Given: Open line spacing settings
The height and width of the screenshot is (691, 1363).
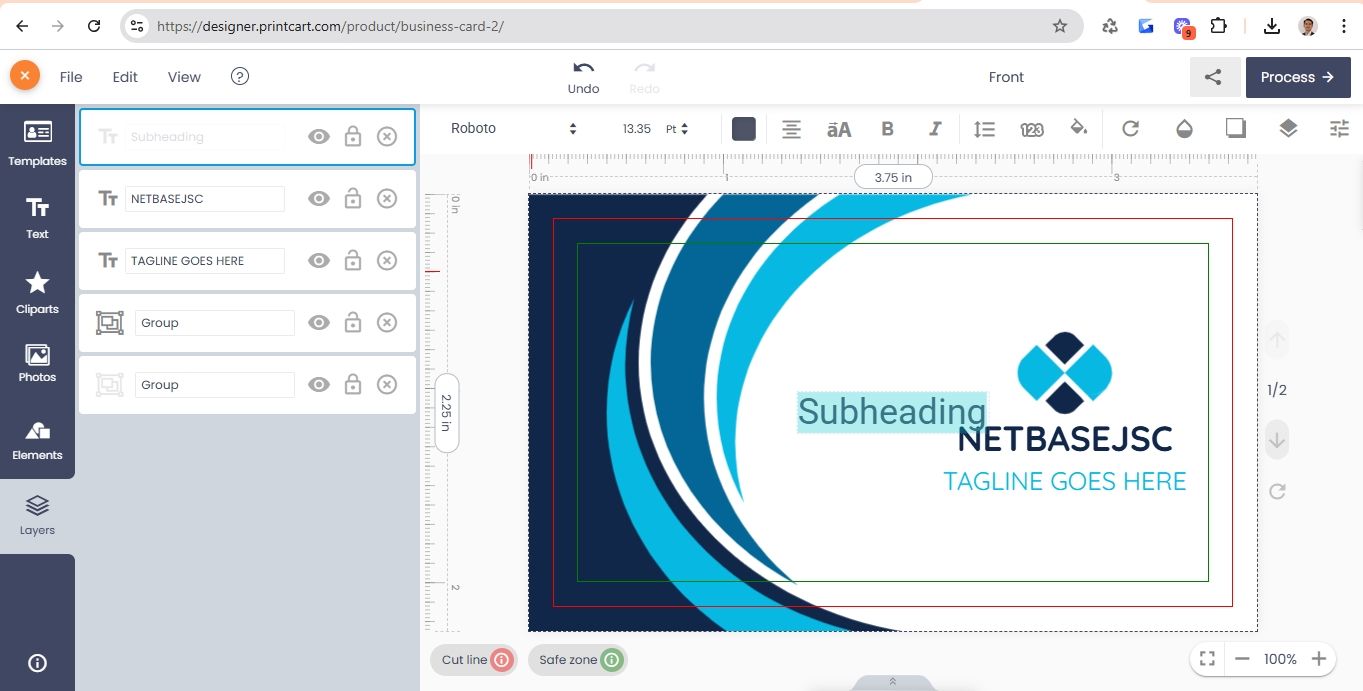Looking at the screenshot, I should pyautogui.click(x=984, y=129).
